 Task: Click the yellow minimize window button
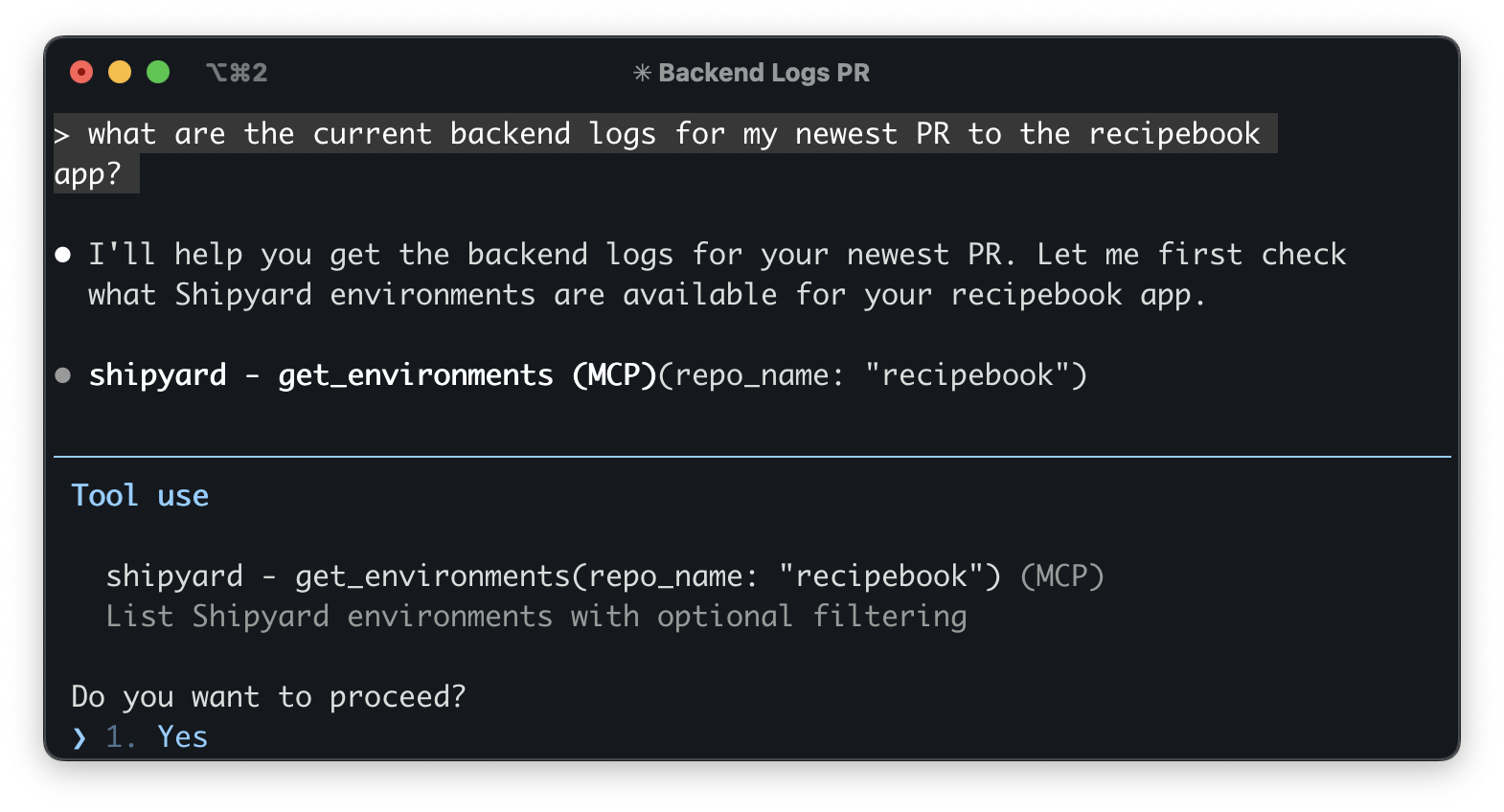click(x=120, y=72)
